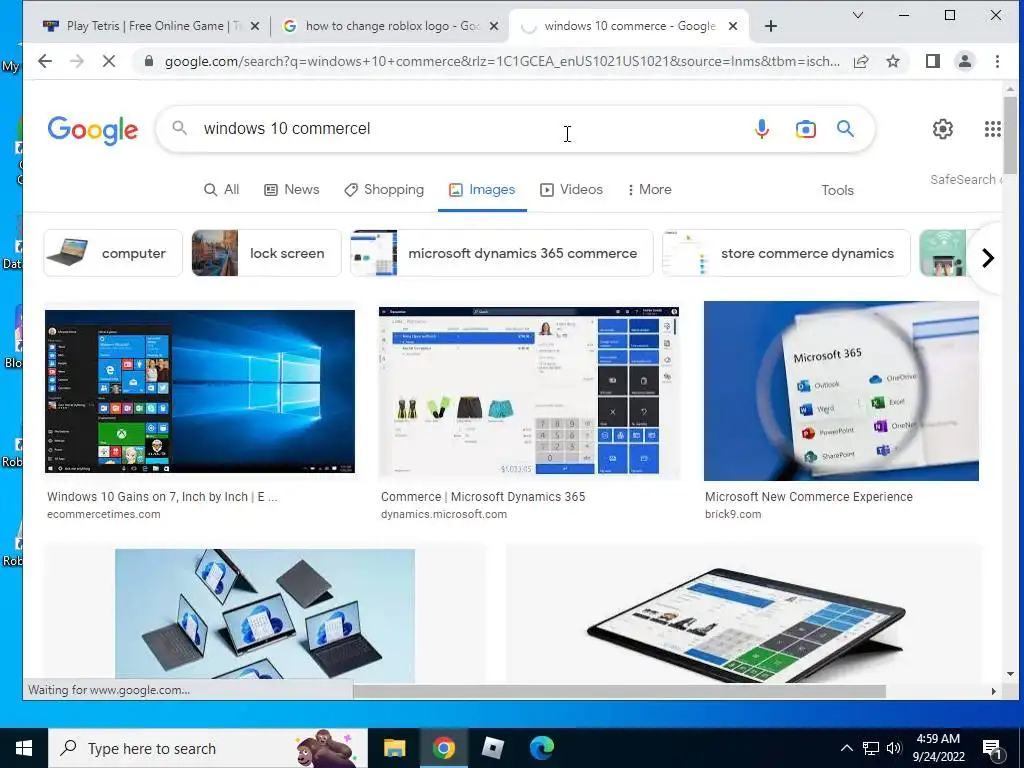This screenshot has width=1024, height=768.
Task: Click the address bar URL
Action: (x=502, y=61)
